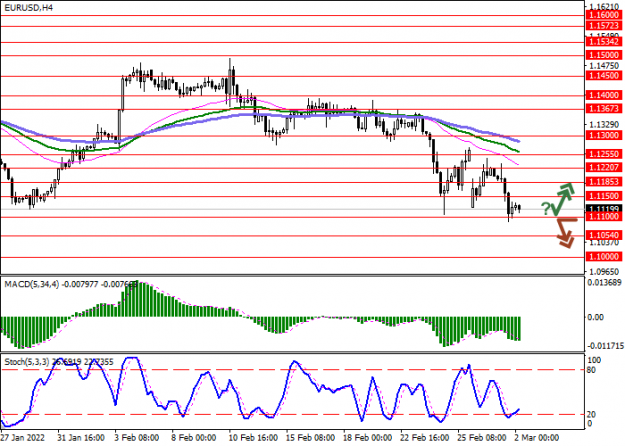625x446 pixels.
Task: Click the 3 Feb 08:00 time label
Action: click(137, 438)
